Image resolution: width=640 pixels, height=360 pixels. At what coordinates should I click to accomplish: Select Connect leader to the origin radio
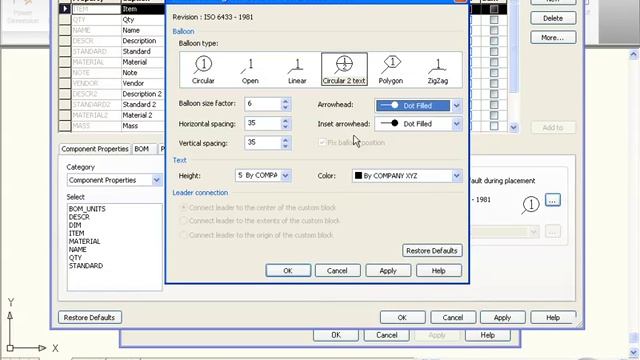pyautogui.click(x=183, y=235)
